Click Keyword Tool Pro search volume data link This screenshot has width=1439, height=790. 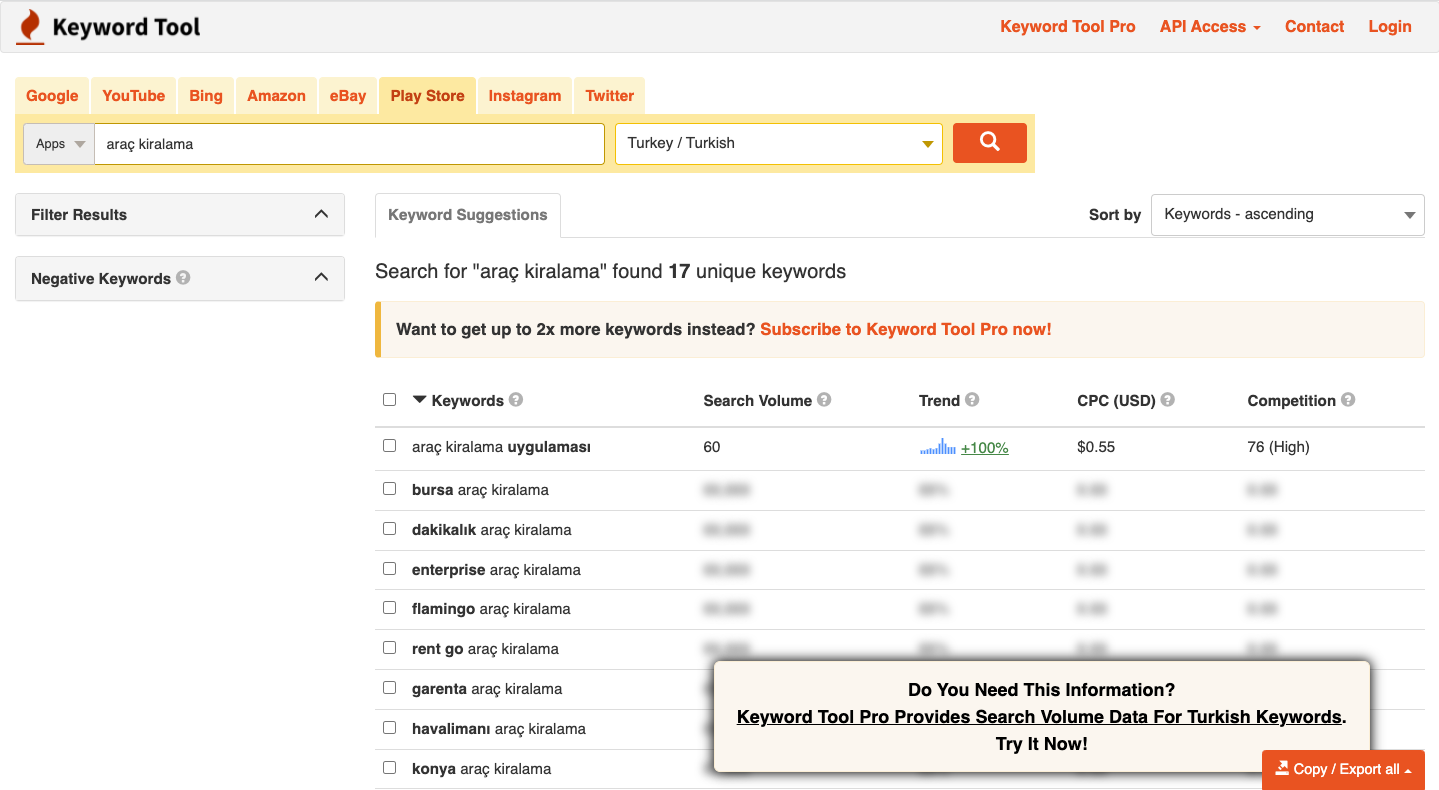click(x=1041, y=717)
